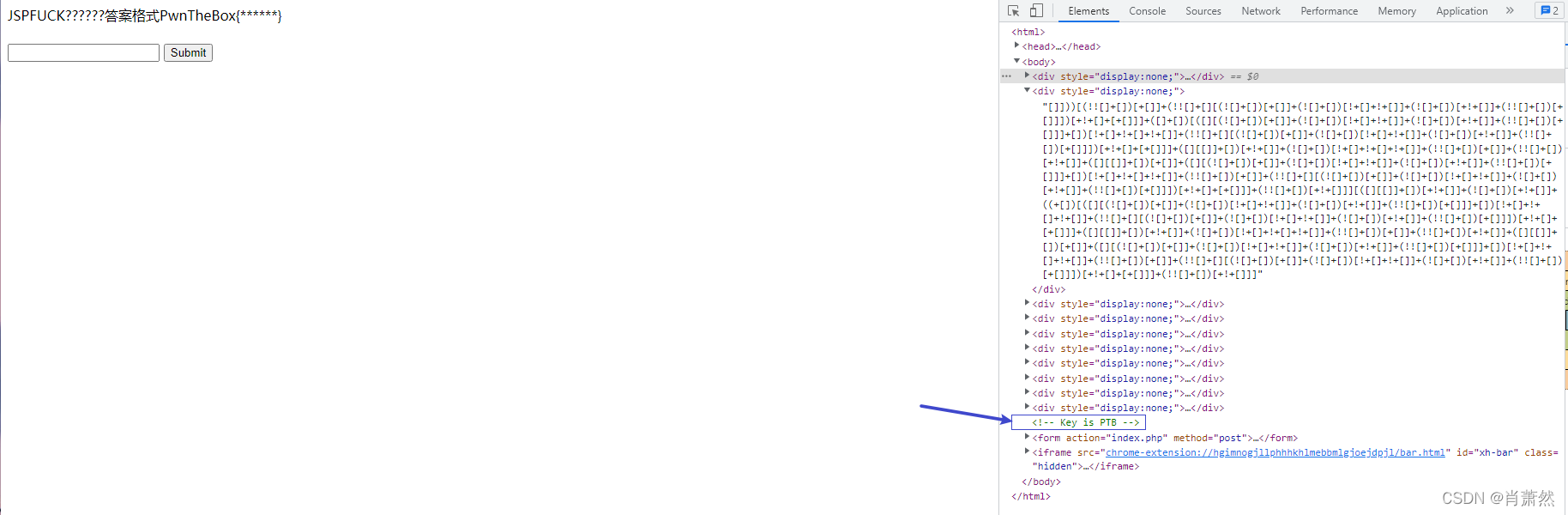Expand the form index.php node

[1028, 438]
